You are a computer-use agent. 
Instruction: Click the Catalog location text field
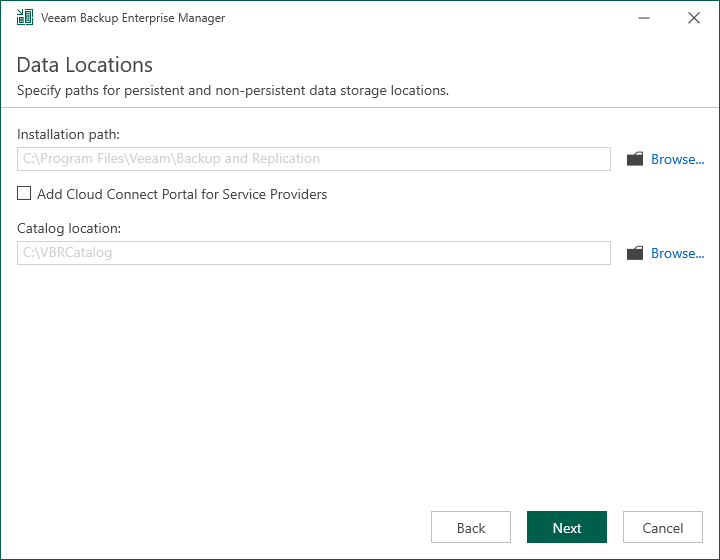314,253
